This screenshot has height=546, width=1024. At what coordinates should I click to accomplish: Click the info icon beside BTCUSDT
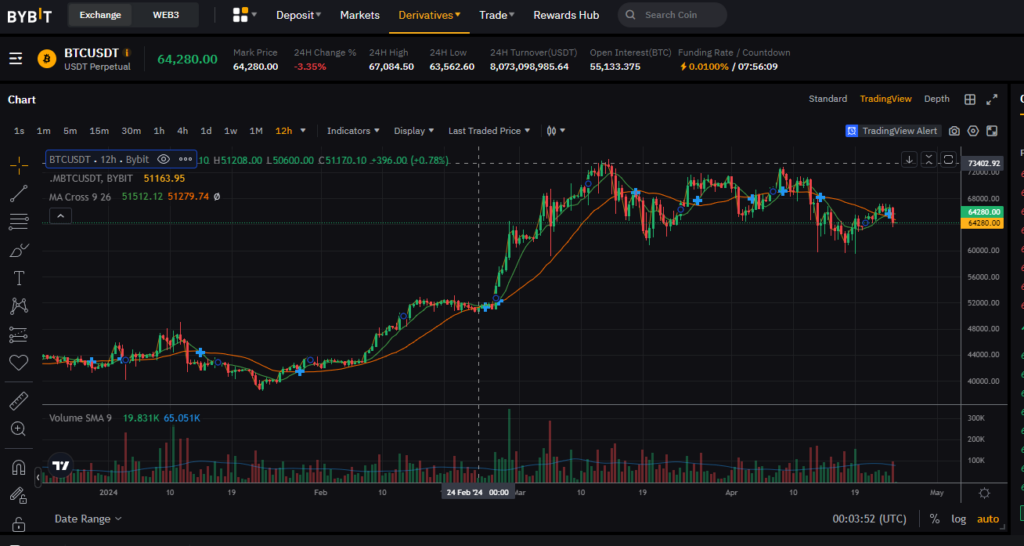pyautogui.click(x=127, y=52)
